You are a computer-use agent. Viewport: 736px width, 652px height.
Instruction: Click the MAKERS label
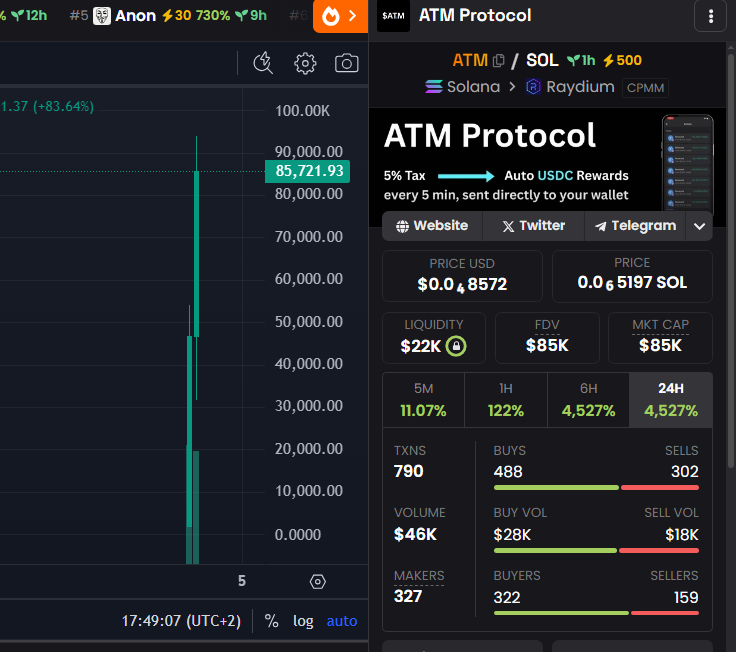(x=419, y=576)
